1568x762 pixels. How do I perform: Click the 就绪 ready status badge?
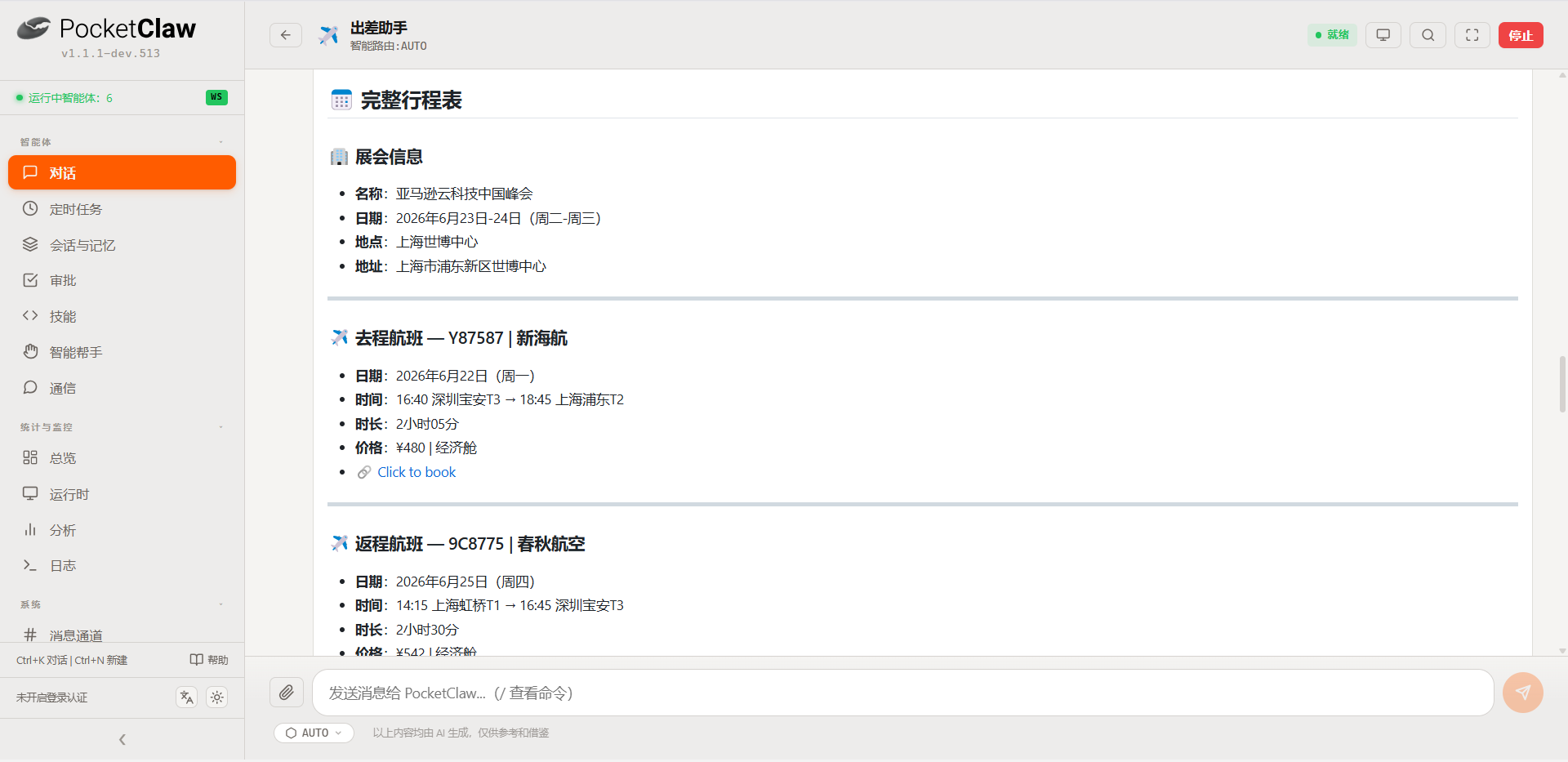click(1332, 35)
